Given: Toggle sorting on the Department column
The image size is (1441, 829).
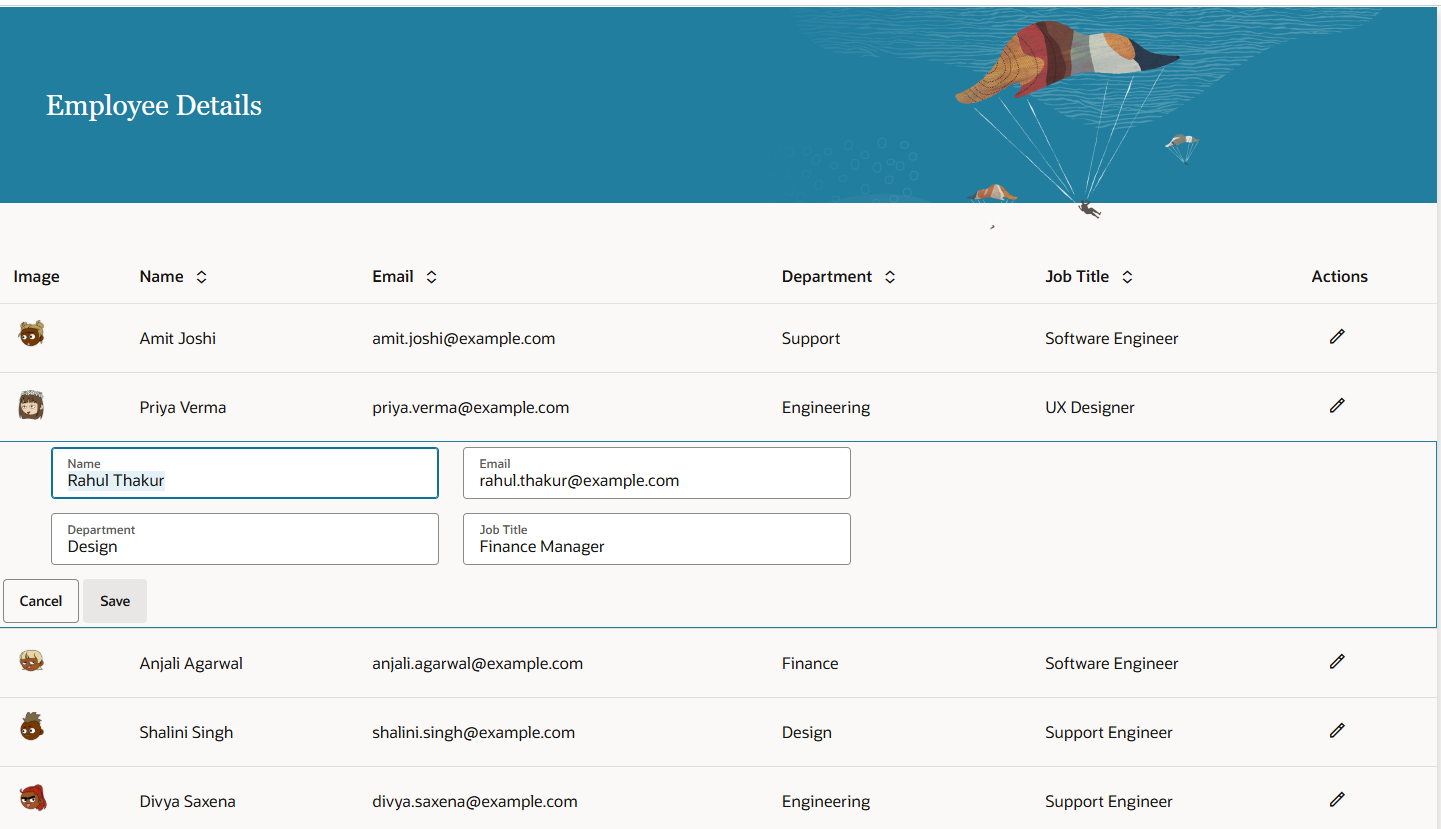Looking at the screenshot, I should 890,277.
